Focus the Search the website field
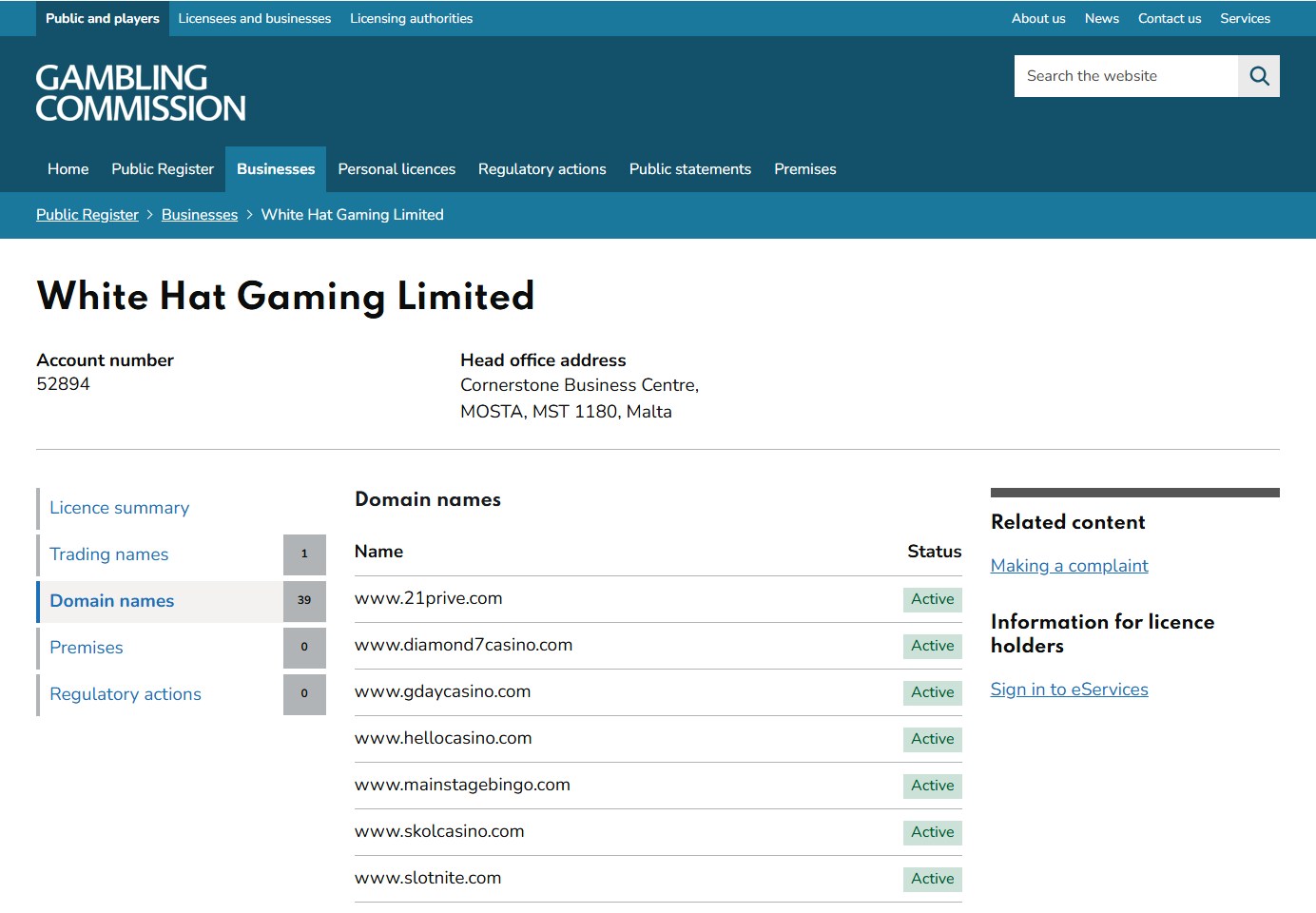This screenshot has width=1316, height=913. [x=1126, y=76]
